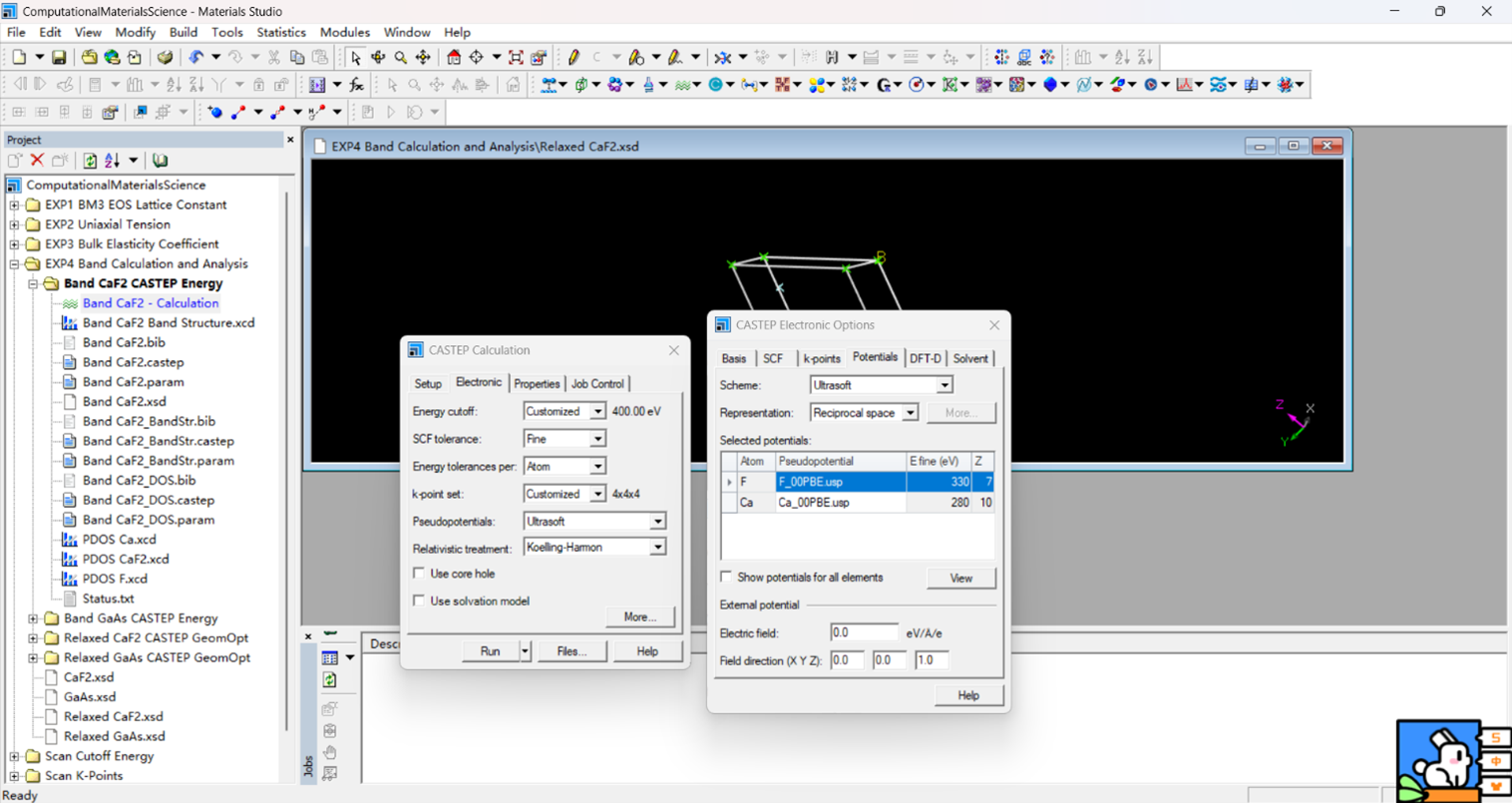The image size is (1512, 803).
Task: Select PDOS CaF2.xcd in project tree
Action: 126,560
